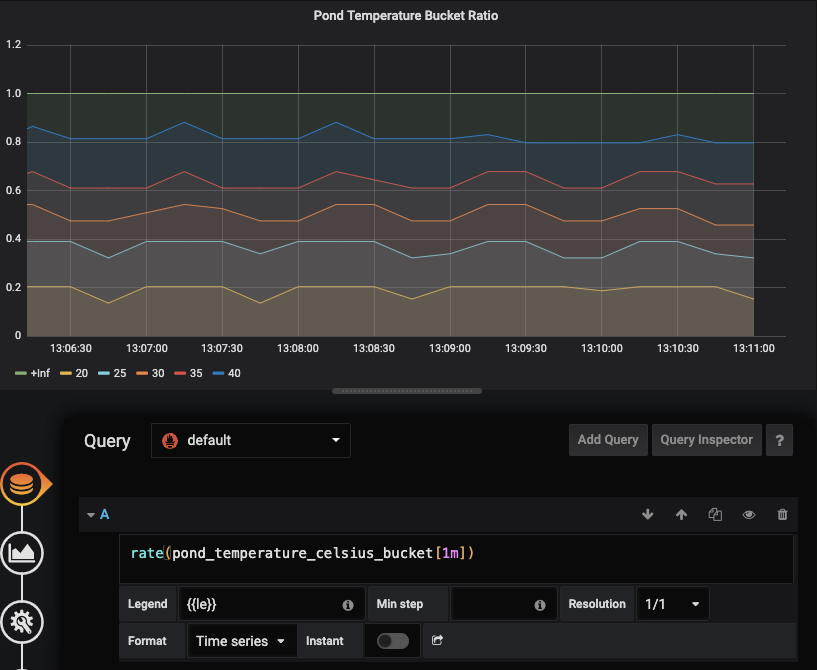Click the Format label
Screen dimensions: 817x670
click(147, 641)
